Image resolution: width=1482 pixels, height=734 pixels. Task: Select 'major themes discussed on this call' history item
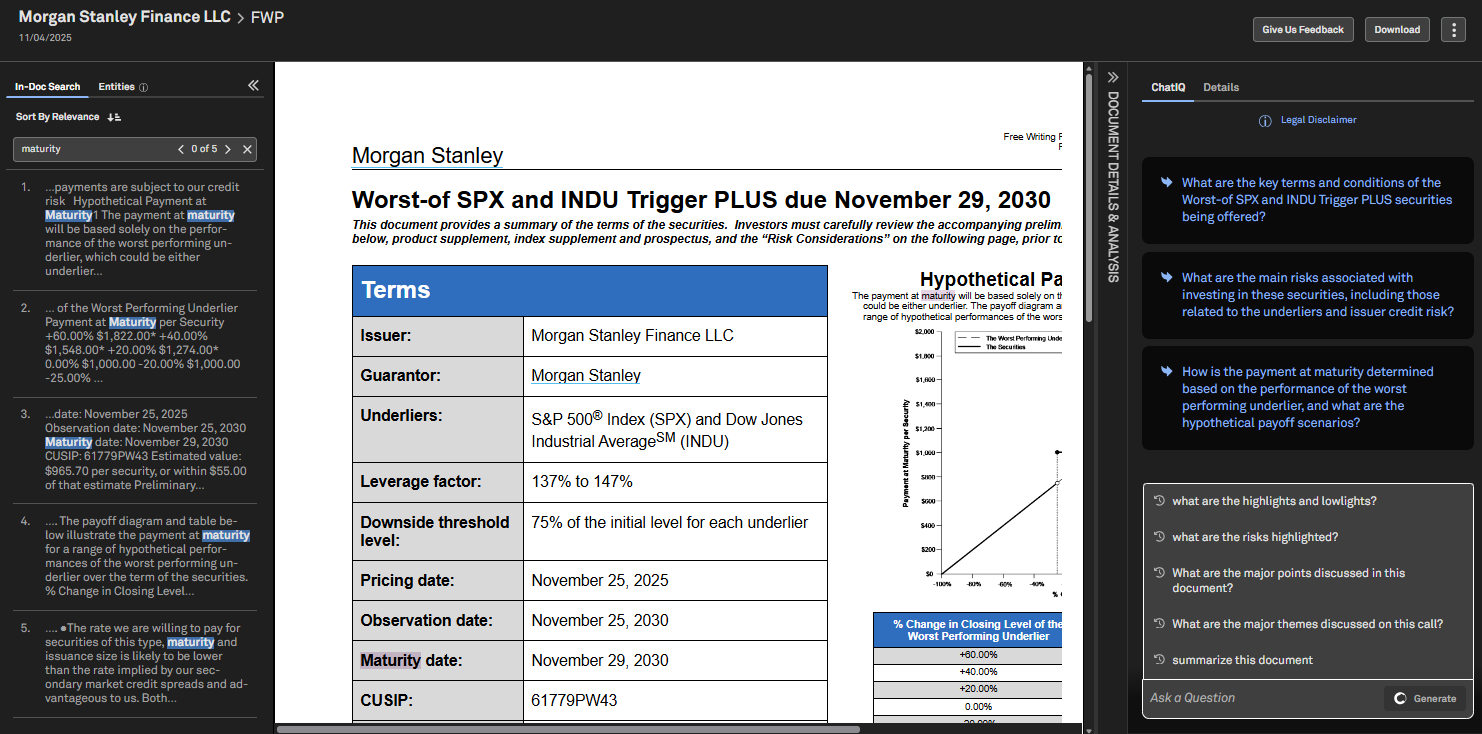point(1308,624)
